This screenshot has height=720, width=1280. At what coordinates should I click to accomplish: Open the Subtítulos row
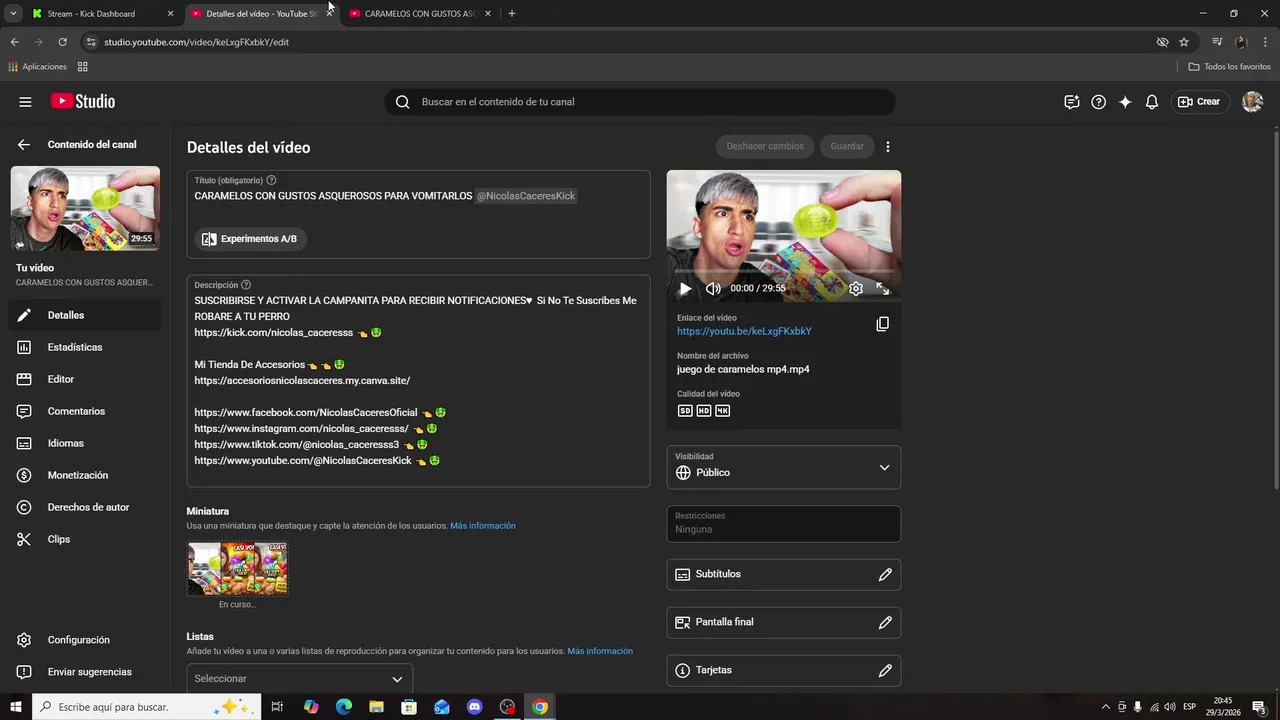(x=784, y=575)
